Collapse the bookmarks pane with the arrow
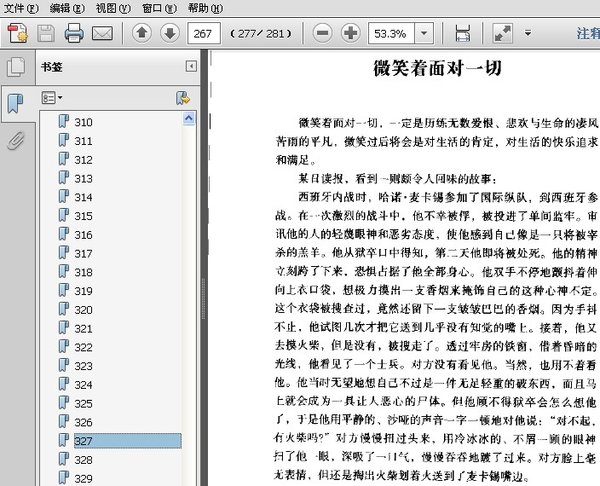 191,67
